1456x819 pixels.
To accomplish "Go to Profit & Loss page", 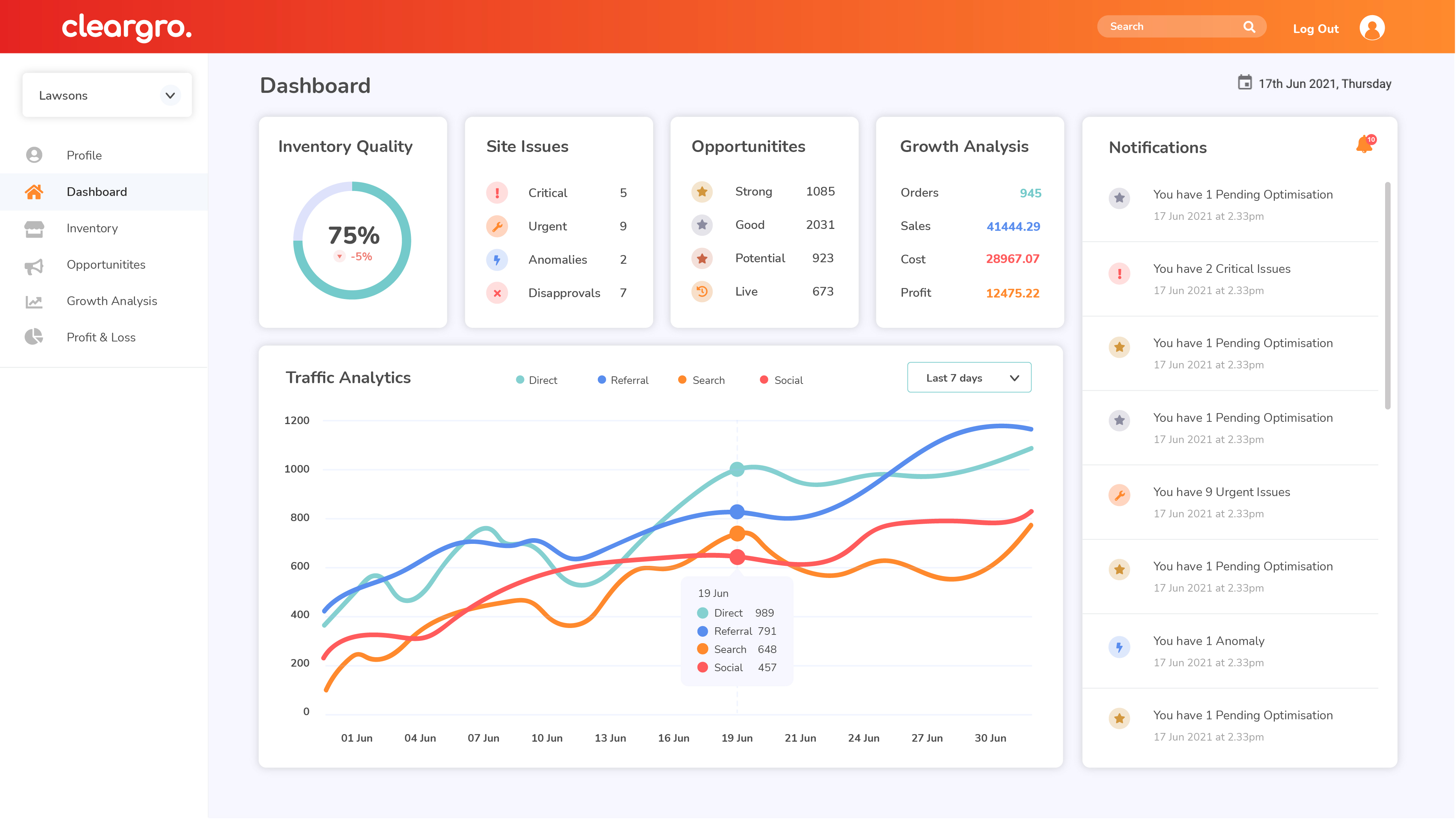I will pyautogui.click(x=100, y=337).
